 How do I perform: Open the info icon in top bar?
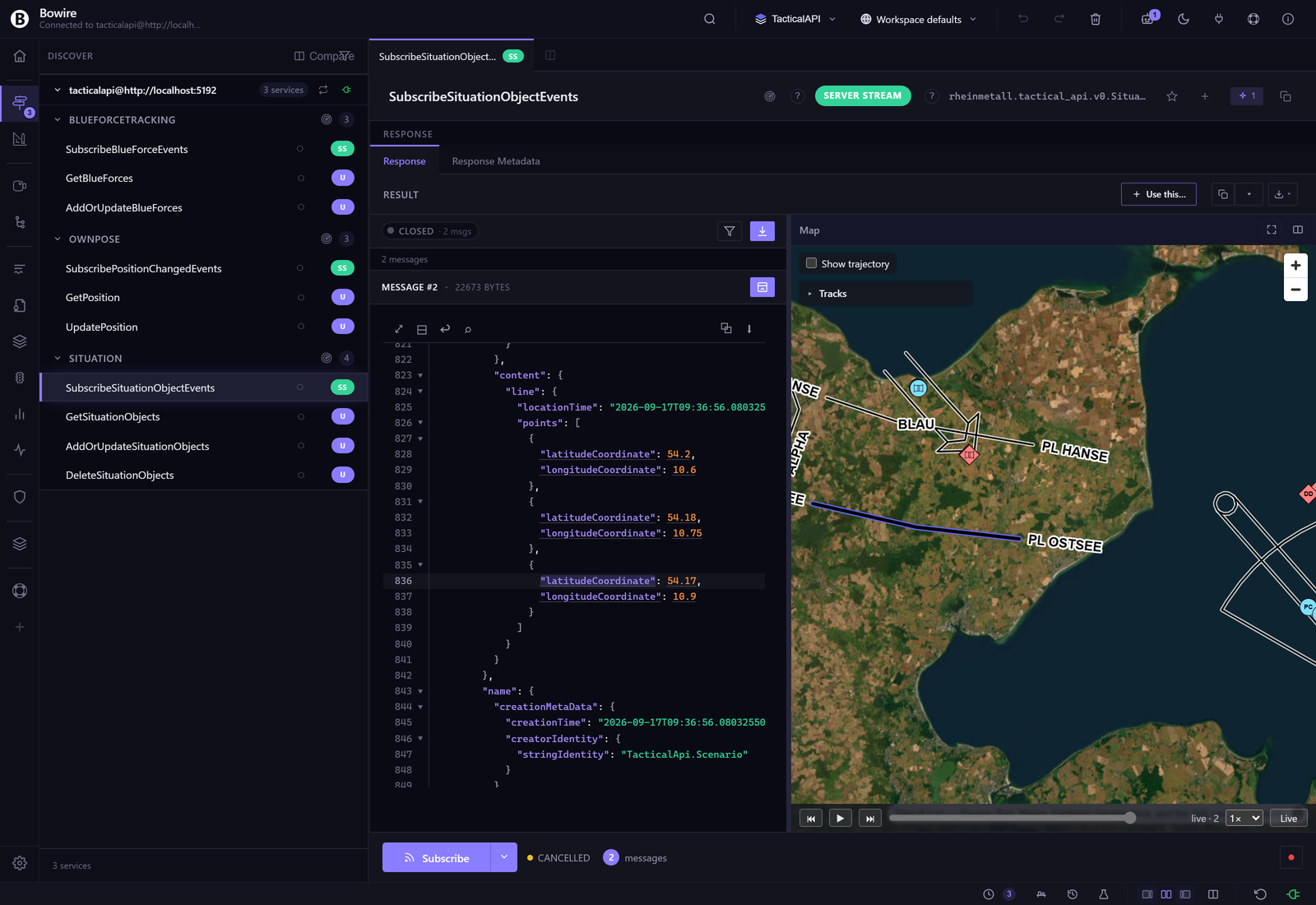coord(1288,19)
